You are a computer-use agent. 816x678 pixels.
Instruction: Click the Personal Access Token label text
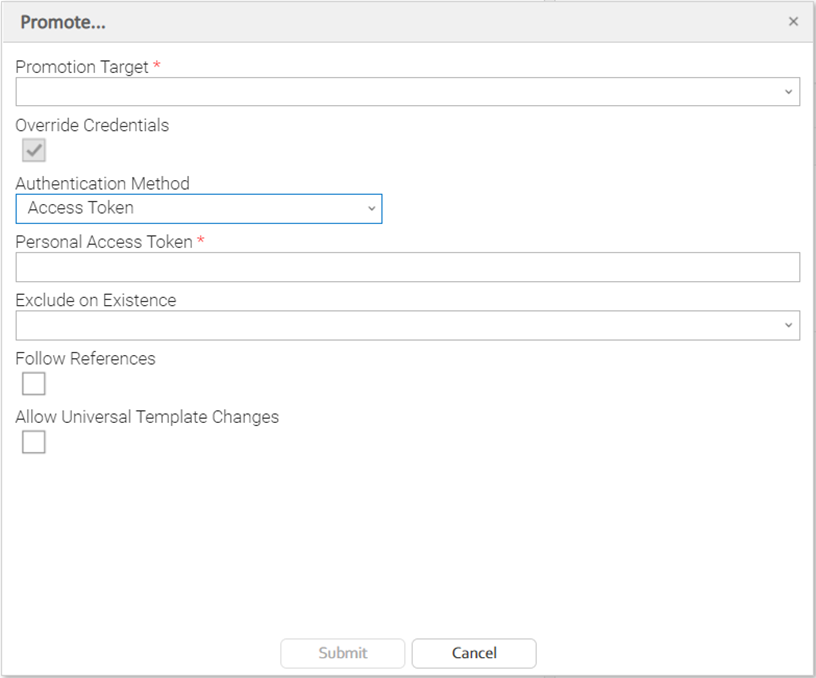point(104,242)
